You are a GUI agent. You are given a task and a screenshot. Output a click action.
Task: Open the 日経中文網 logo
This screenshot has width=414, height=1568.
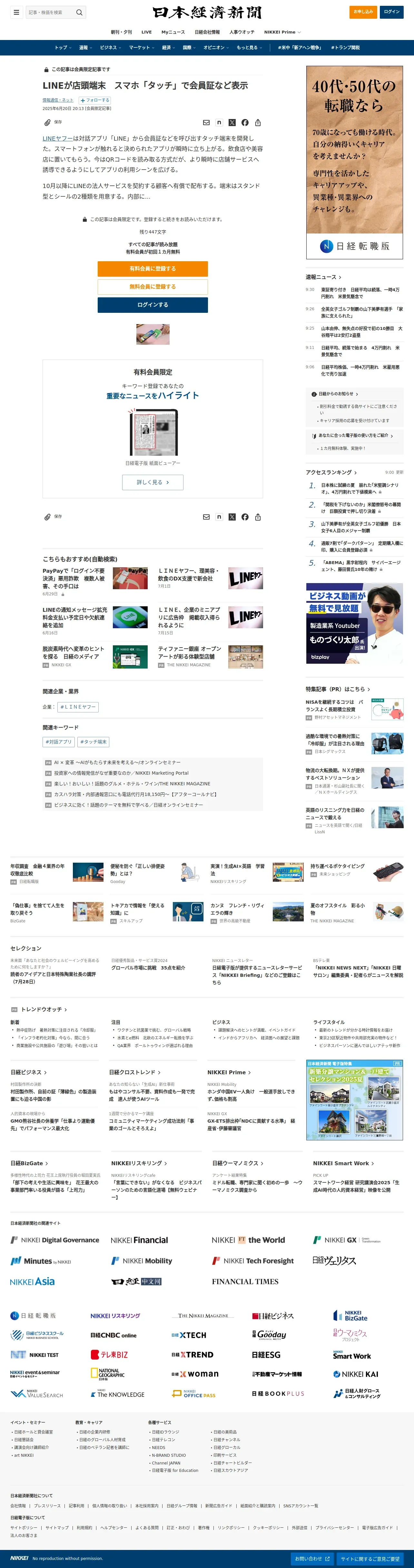click(136, 1281)
